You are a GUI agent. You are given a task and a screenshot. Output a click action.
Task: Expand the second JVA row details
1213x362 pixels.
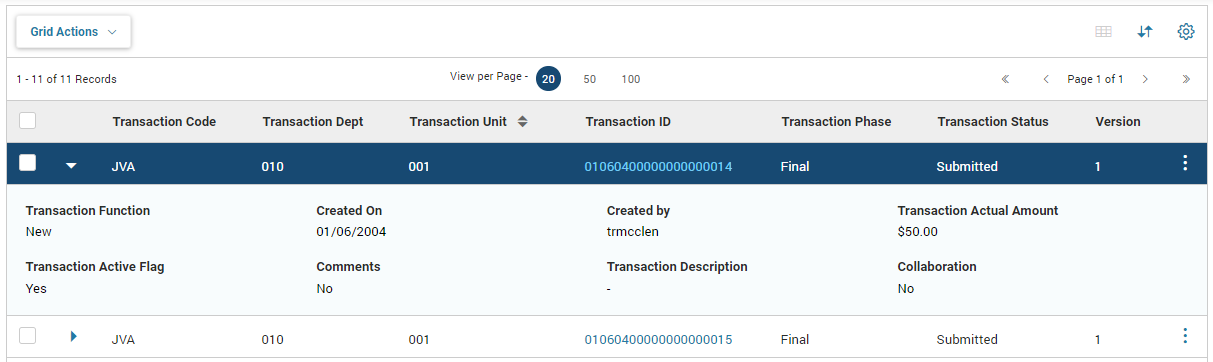click(73, 336)
